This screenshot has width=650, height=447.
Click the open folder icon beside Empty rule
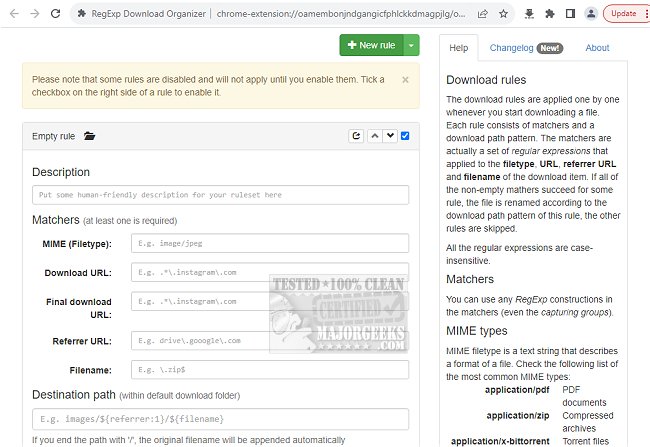point(90,136)
